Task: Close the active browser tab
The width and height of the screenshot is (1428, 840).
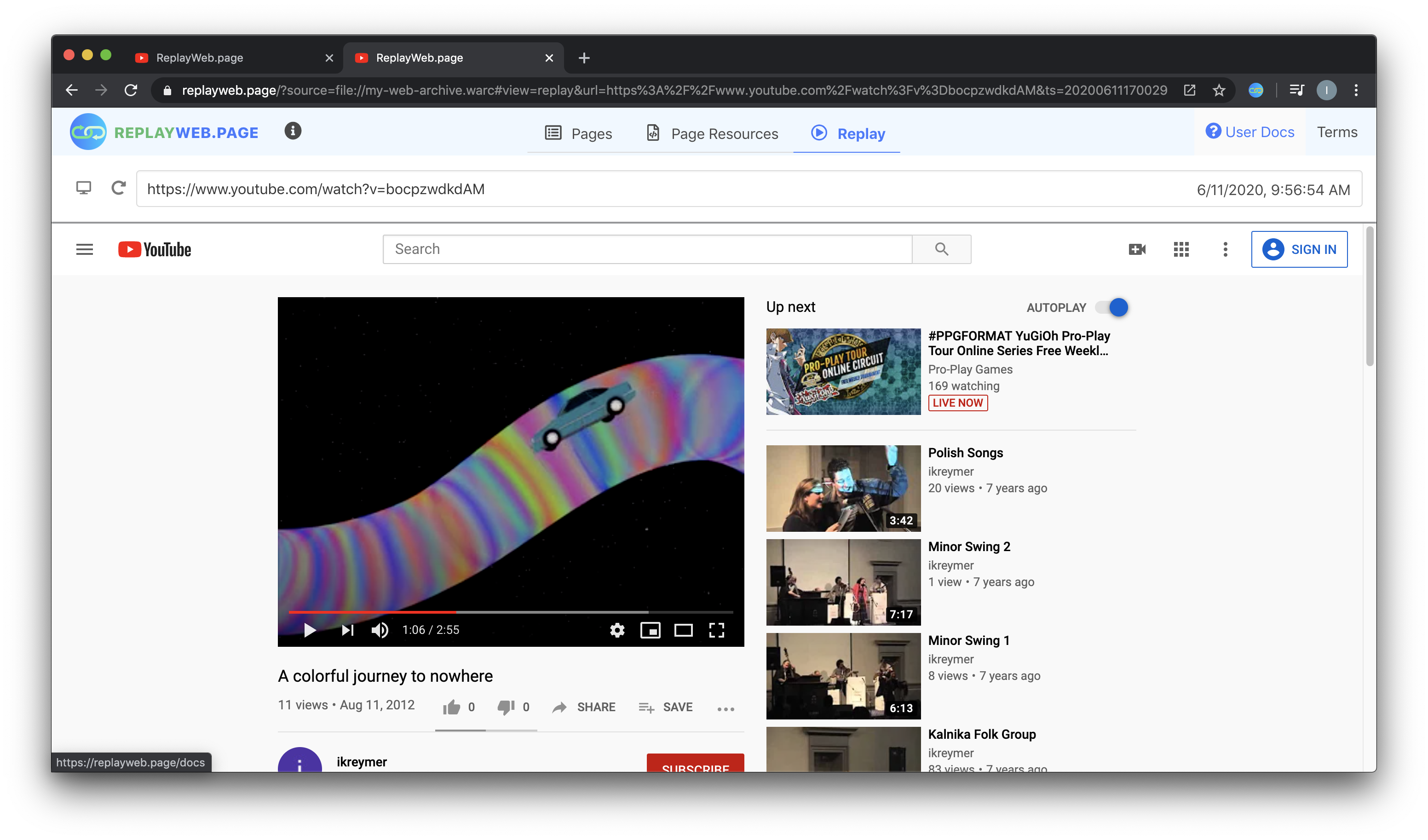Action: click(549, 58)
